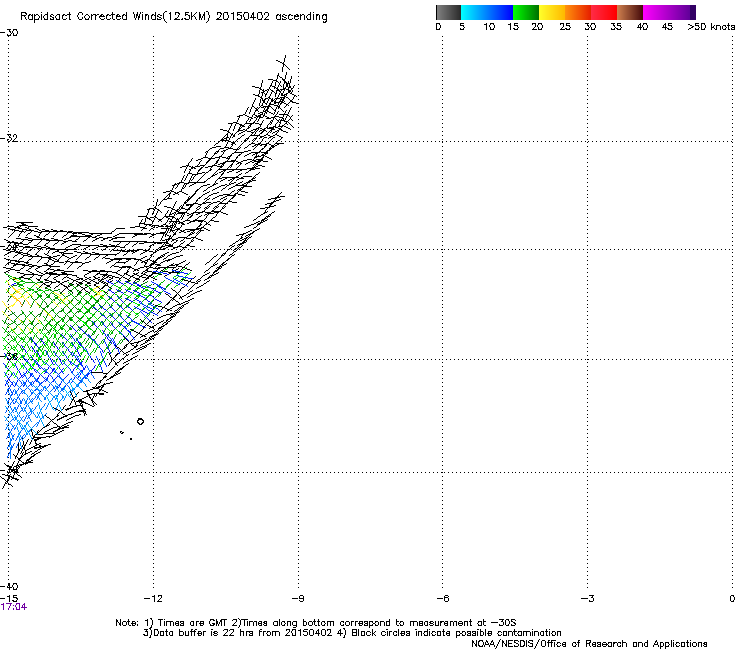Click the '>50 knots' legend label
The height and width of the screenshot is (650, 740).
[x=711, y=27]
